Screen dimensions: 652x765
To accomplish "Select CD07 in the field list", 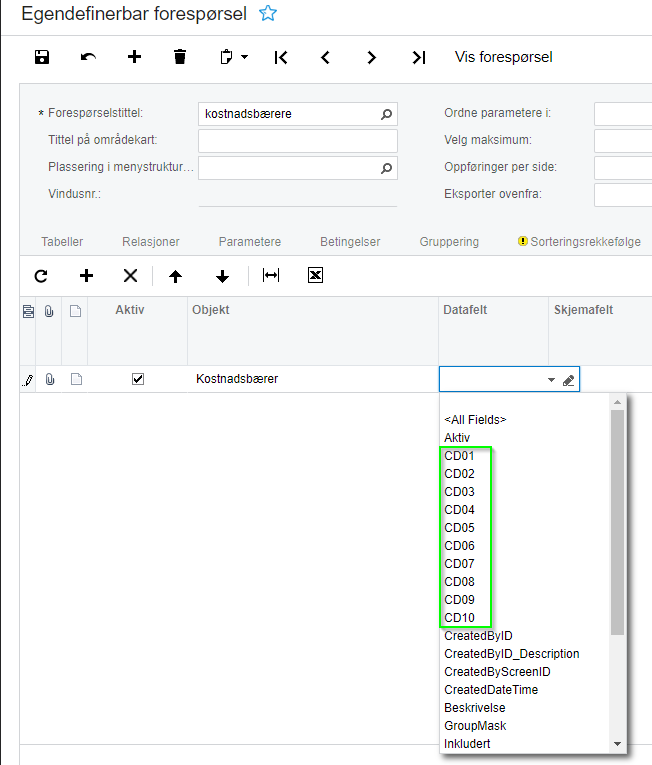I will pos(459,564).
